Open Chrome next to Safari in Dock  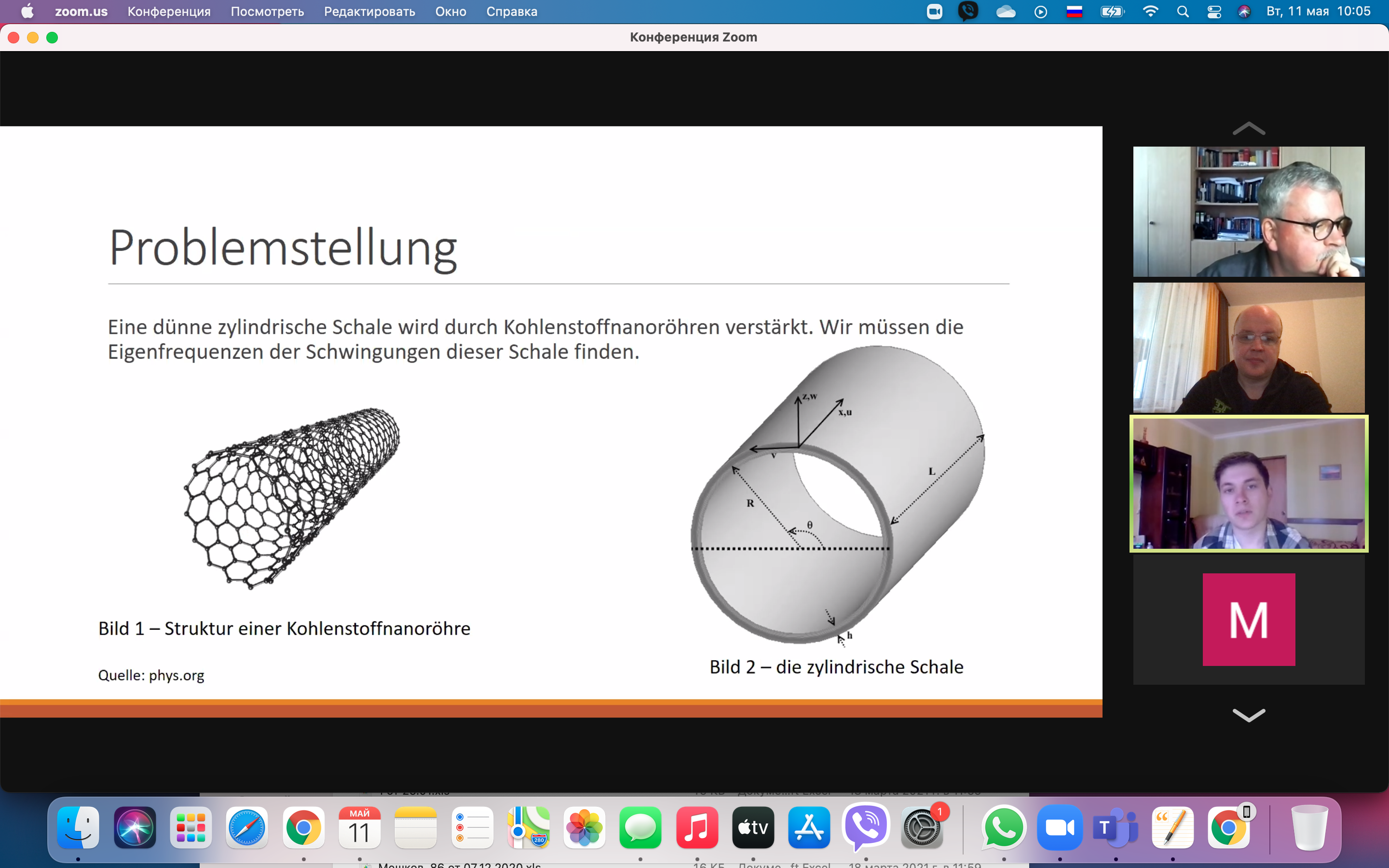[x=303, y=827]
